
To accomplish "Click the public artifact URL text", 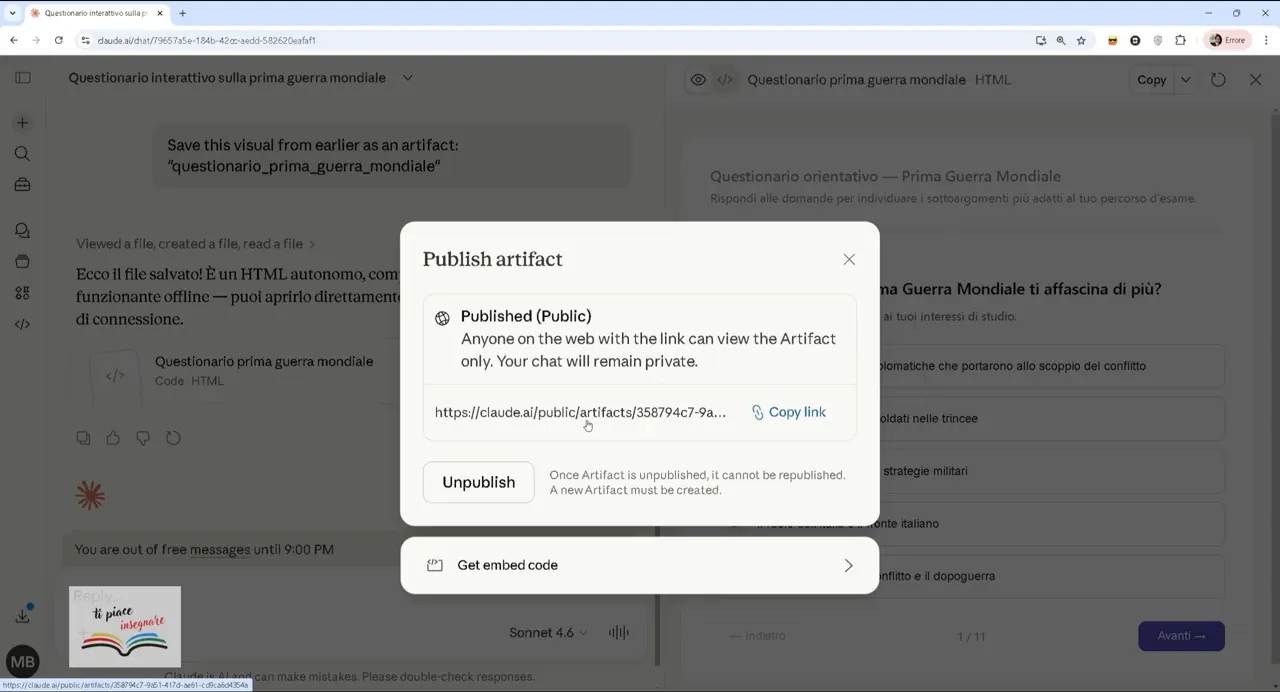I will pyautogui.click(x=580, y=412).
